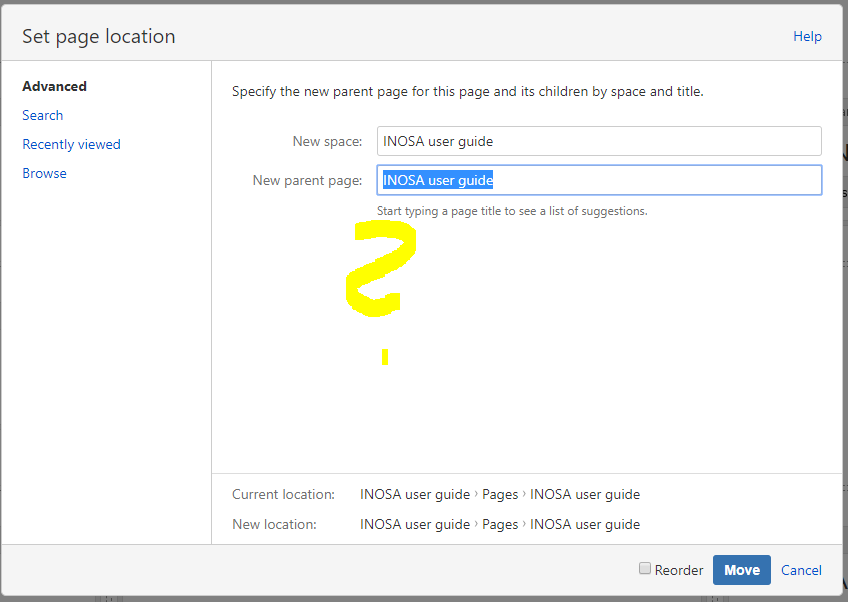Switch to the Browse tab
This screenshot has height=602, width=848.
click(x=44, y=174)
